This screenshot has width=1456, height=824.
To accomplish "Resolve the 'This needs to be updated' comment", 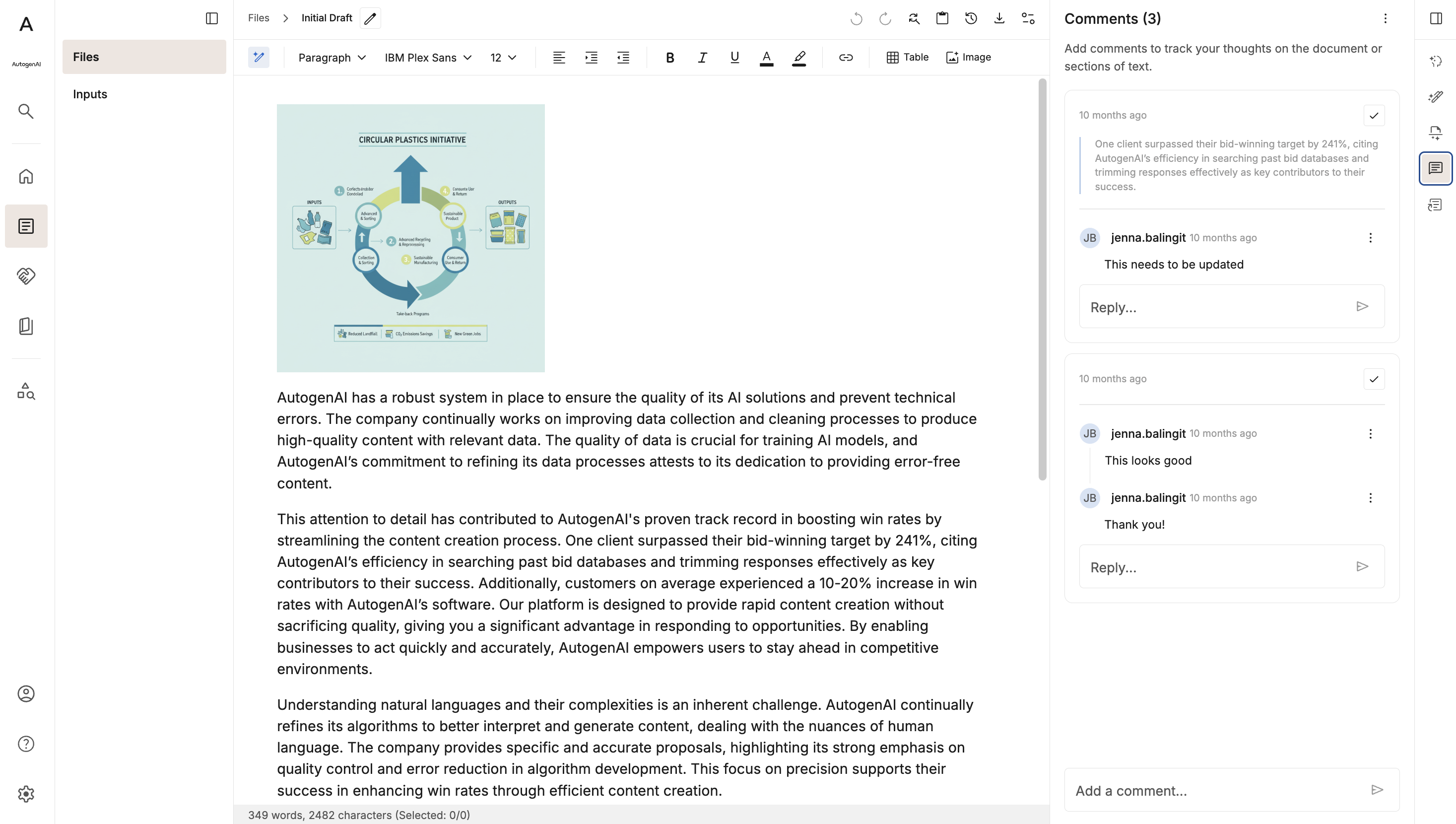I will coord(1374,116).
